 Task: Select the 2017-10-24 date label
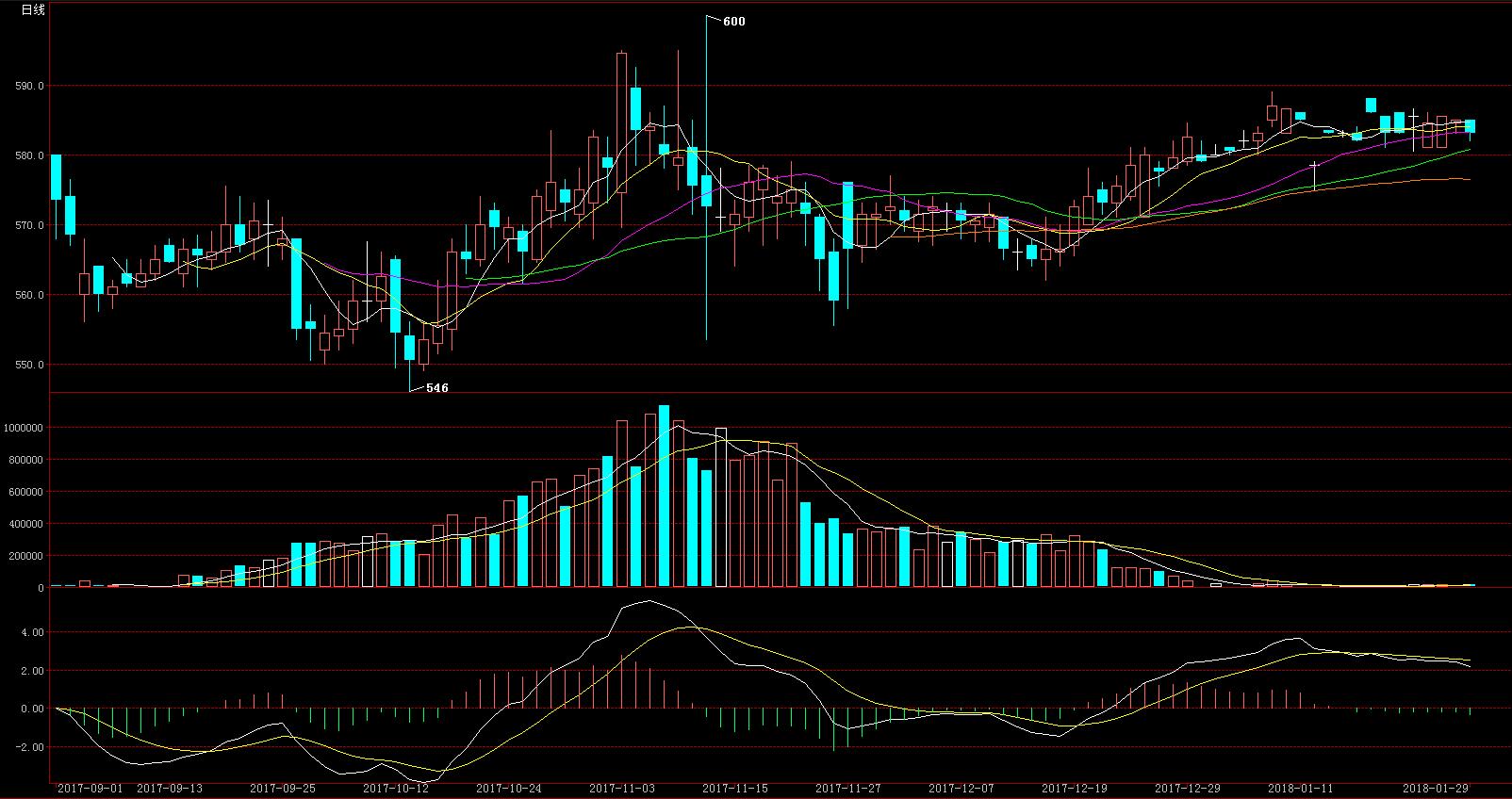(509, 788)
